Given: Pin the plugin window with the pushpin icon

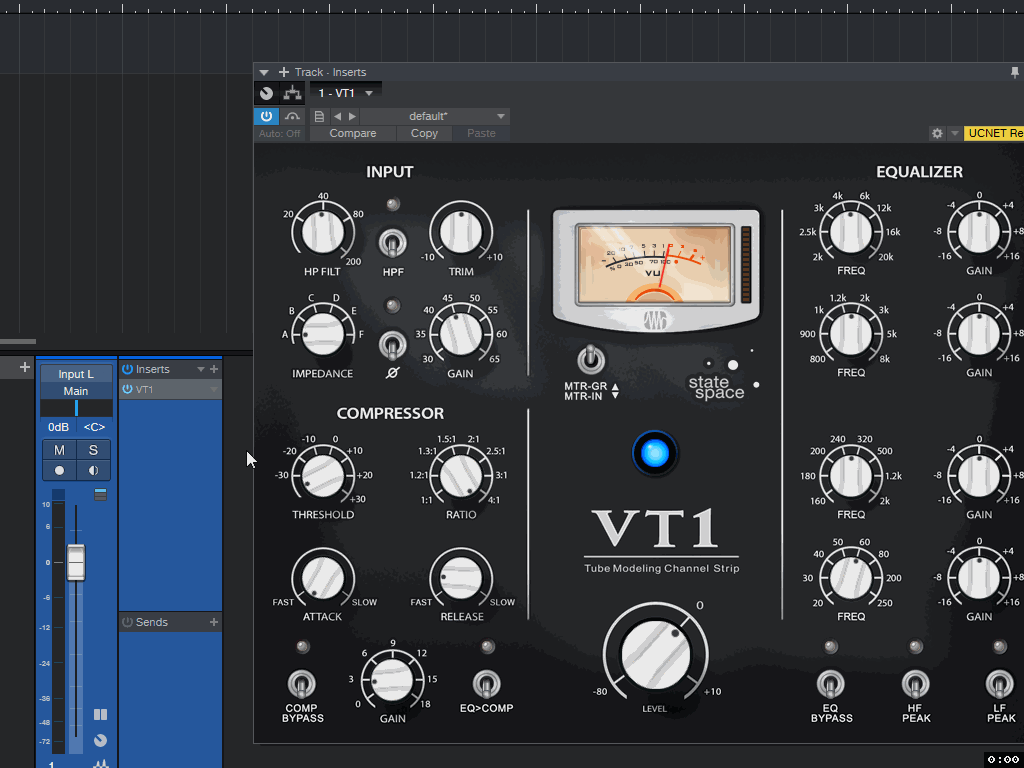Looking at the screenshot, I should [1015, 72].
